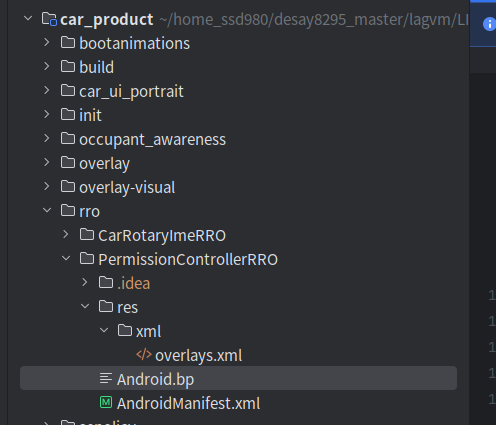Select the overlay-visual folder
The height and width of the screenshot is (425, 496).
(127, 187)
